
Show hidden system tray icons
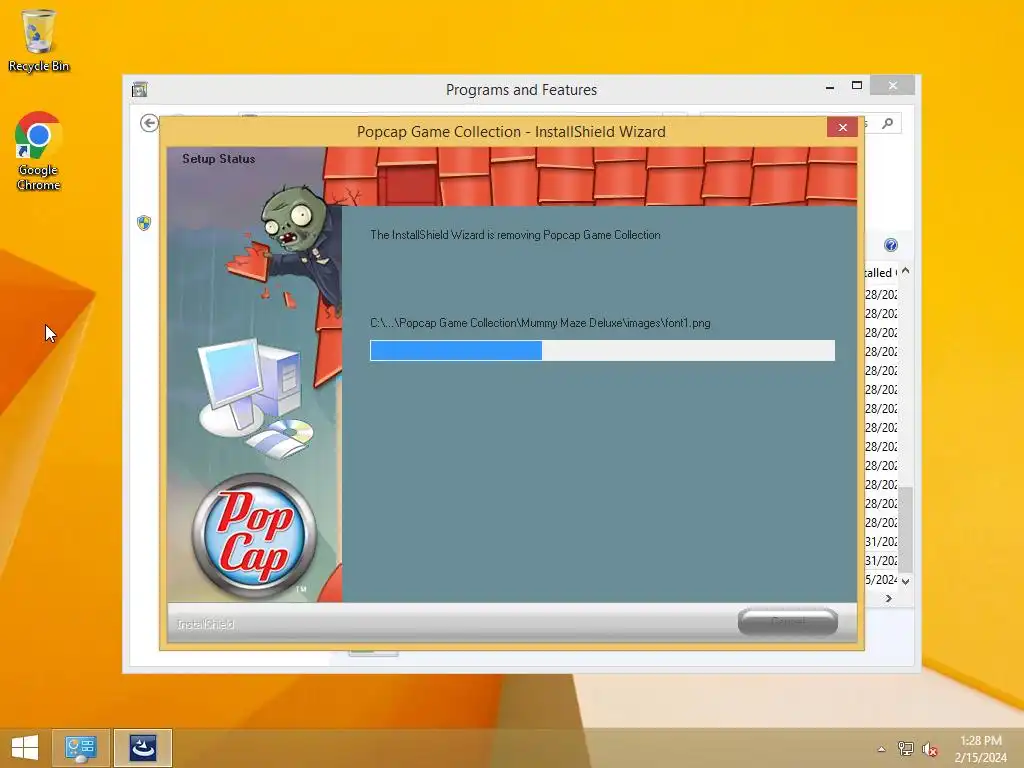[x=882, y=749]
